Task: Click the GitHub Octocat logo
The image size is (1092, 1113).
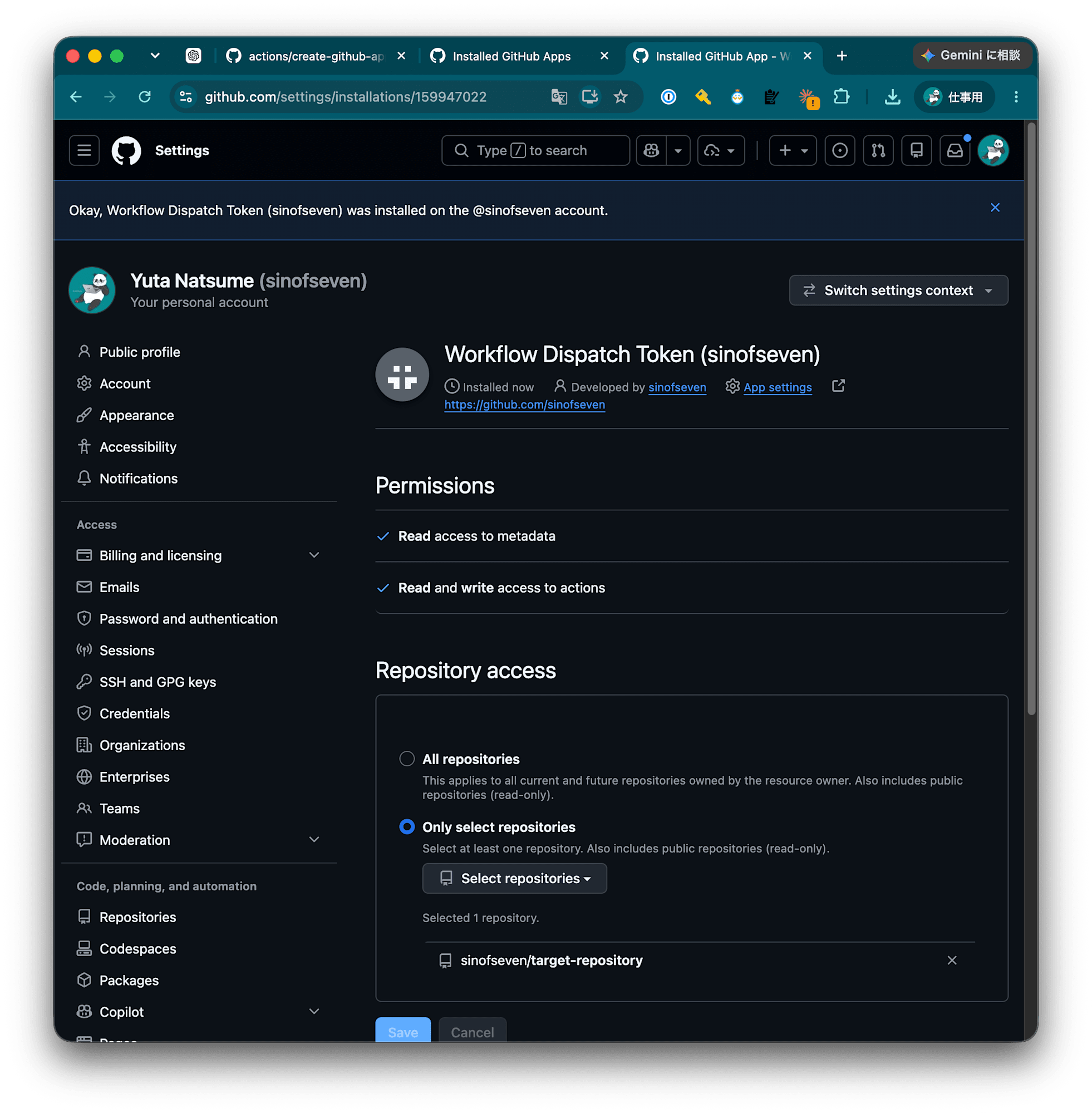Action: pos(126,150)
